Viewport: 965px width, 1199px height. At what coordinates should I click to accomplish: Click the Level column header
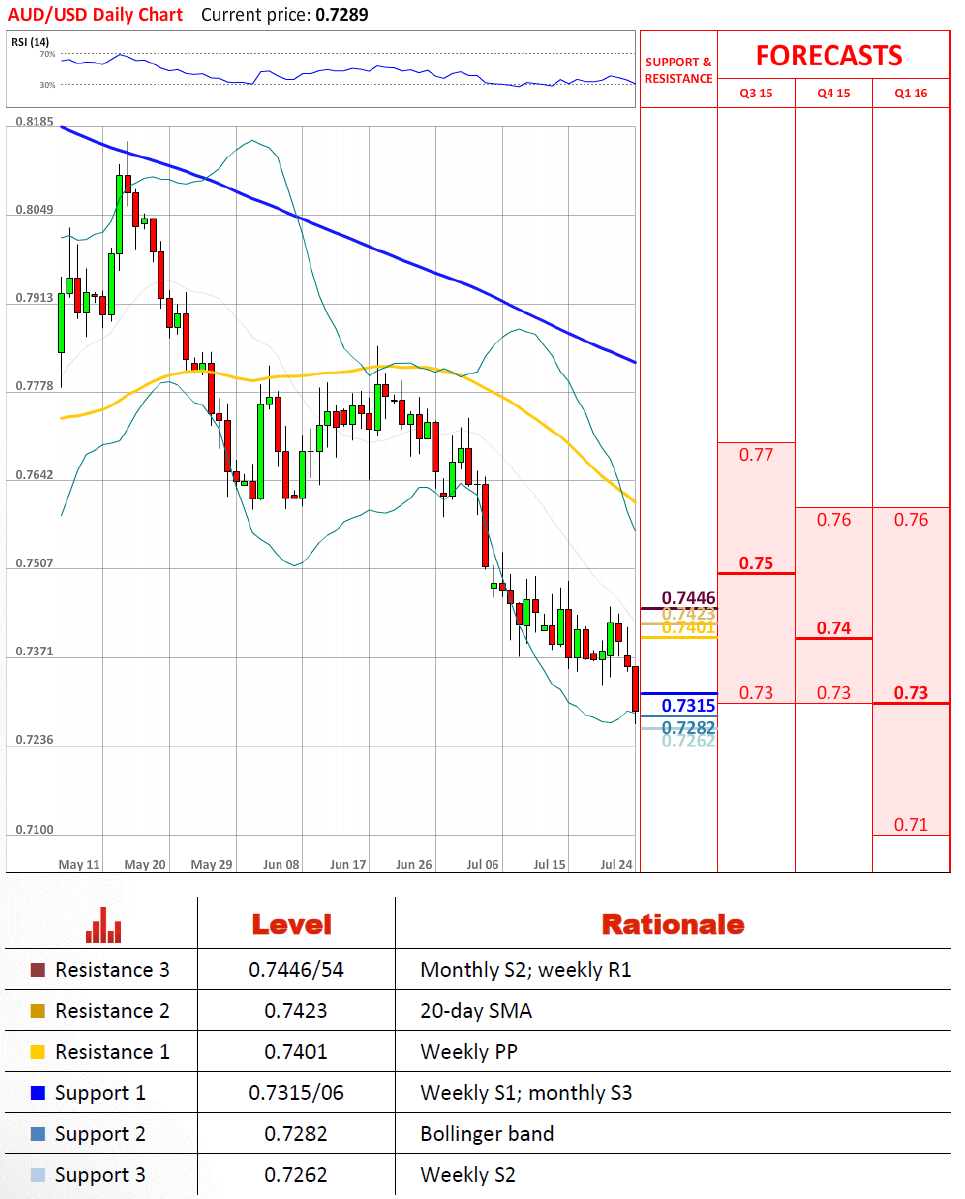click(x=292, y=924)
